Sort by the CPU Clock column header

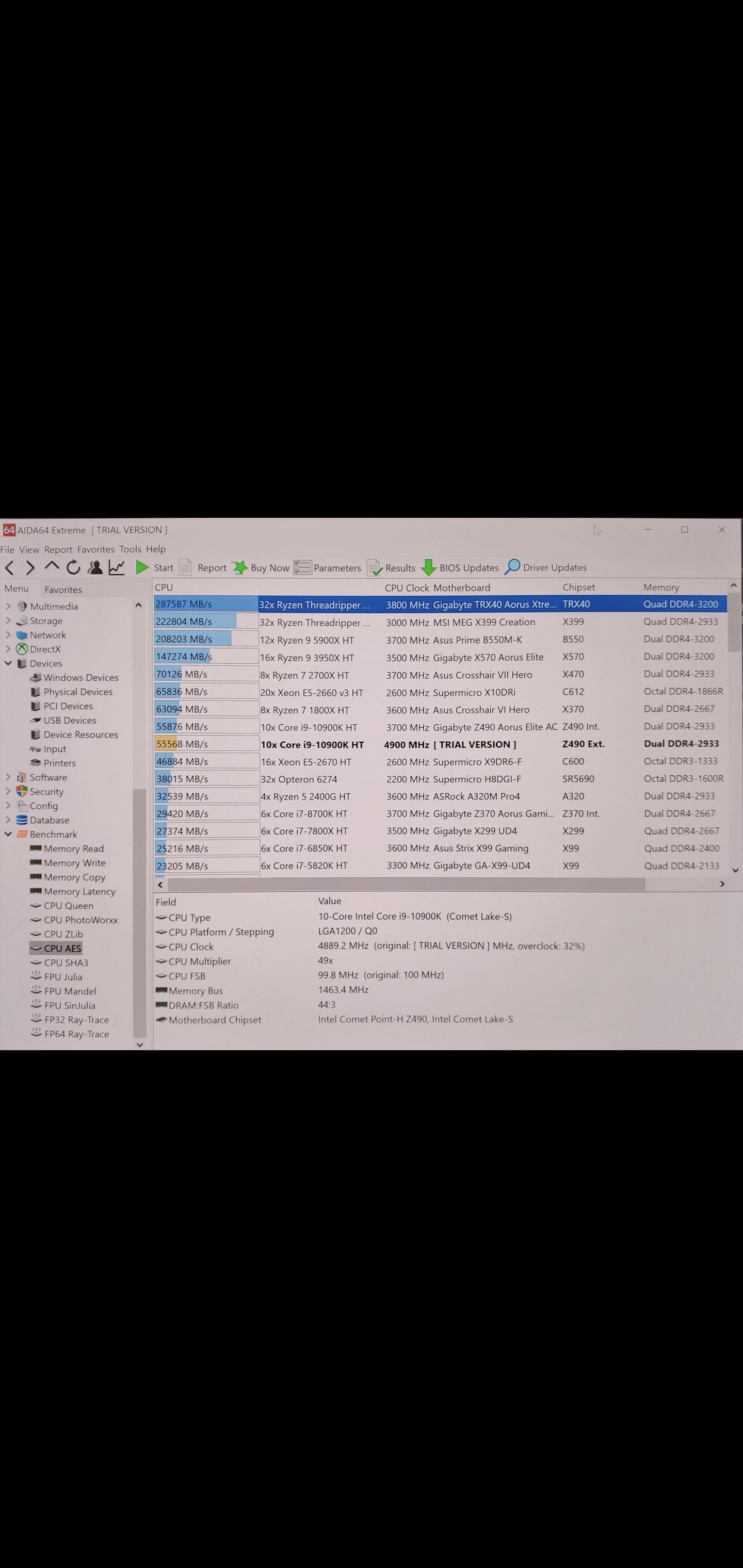tap(407, 588)
